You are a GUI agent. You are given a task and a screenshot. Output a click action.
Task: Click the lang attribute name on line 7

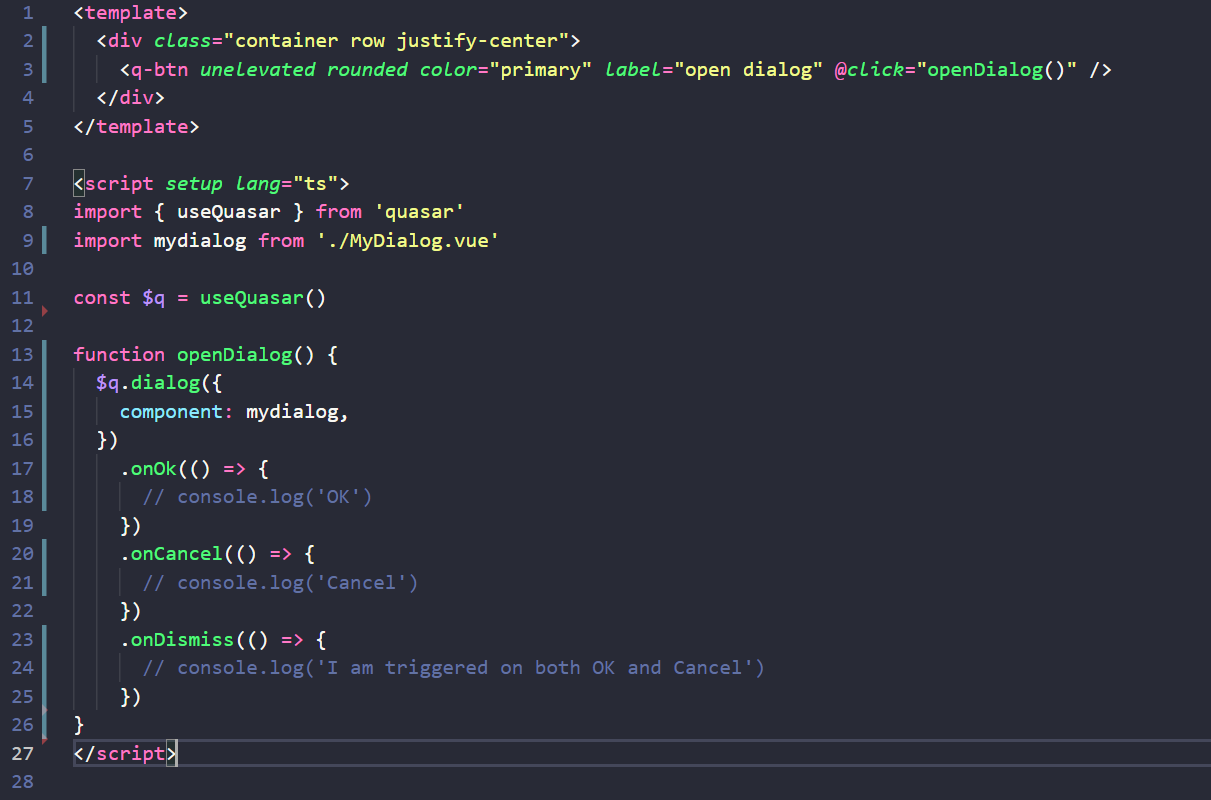tap(258, 183)
